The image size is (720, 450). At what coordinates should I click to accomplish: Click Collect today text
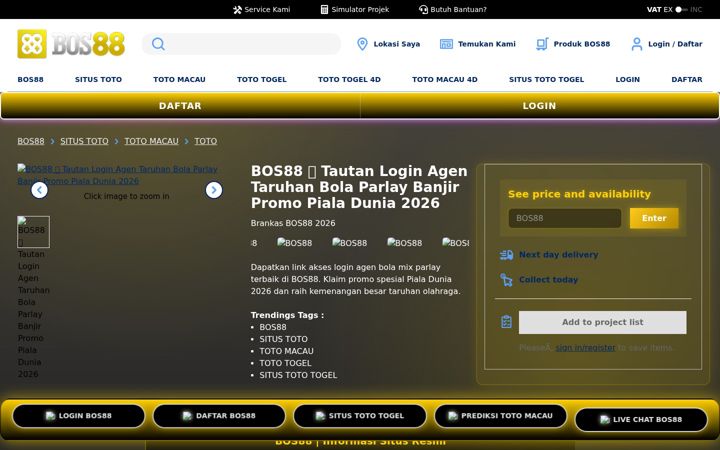[548, 280]
